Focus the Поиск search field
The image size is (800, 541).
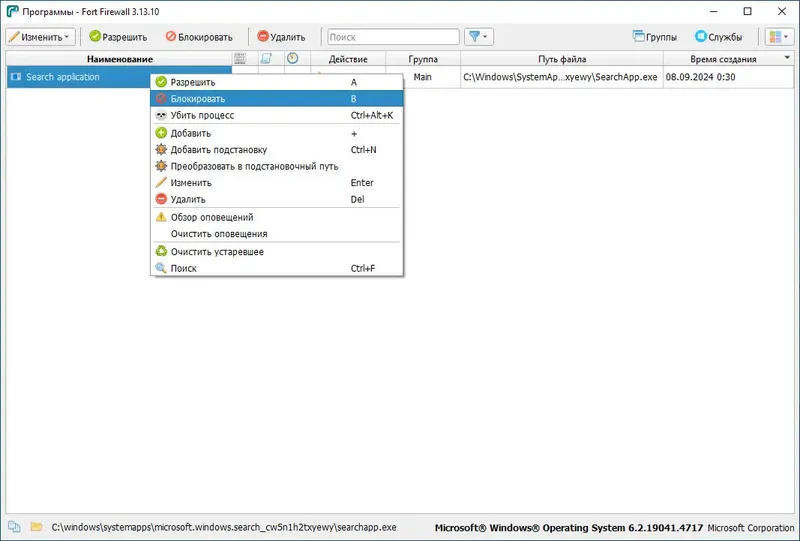[393, 37]
